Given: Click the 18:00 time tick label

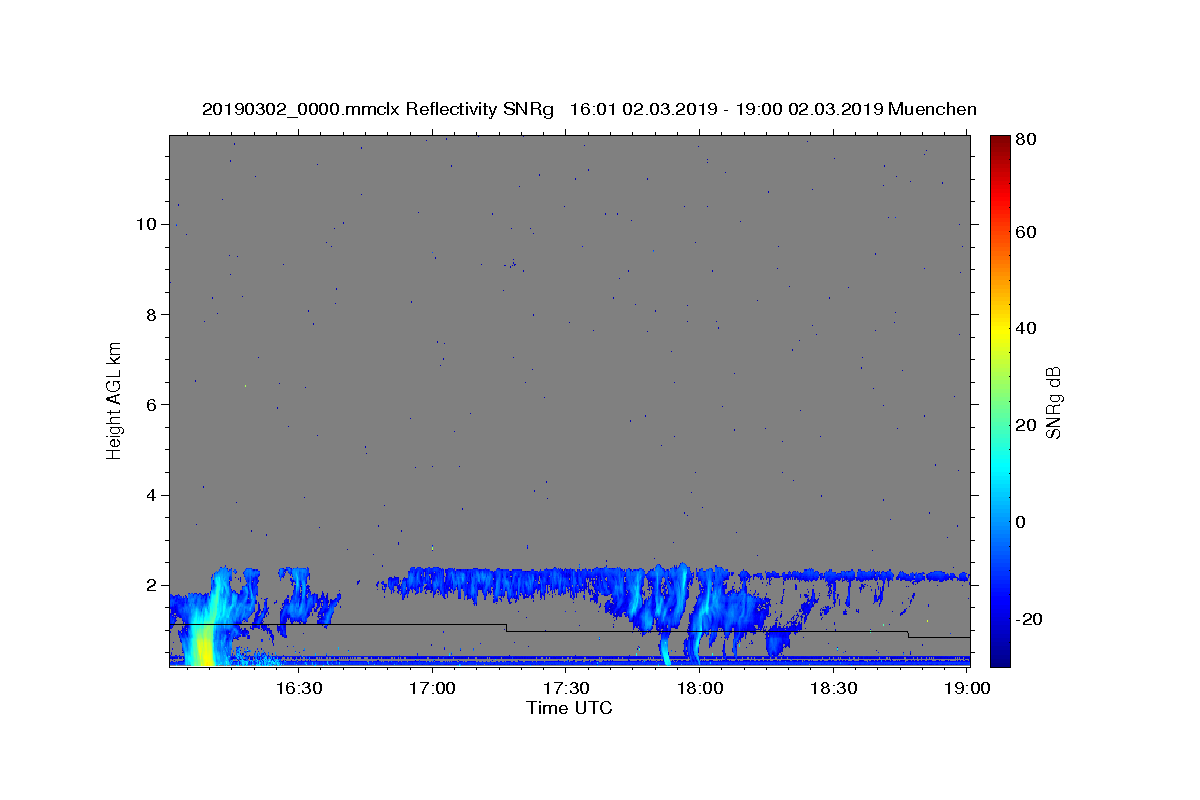Looking at the screenshot, I should 700,688.
